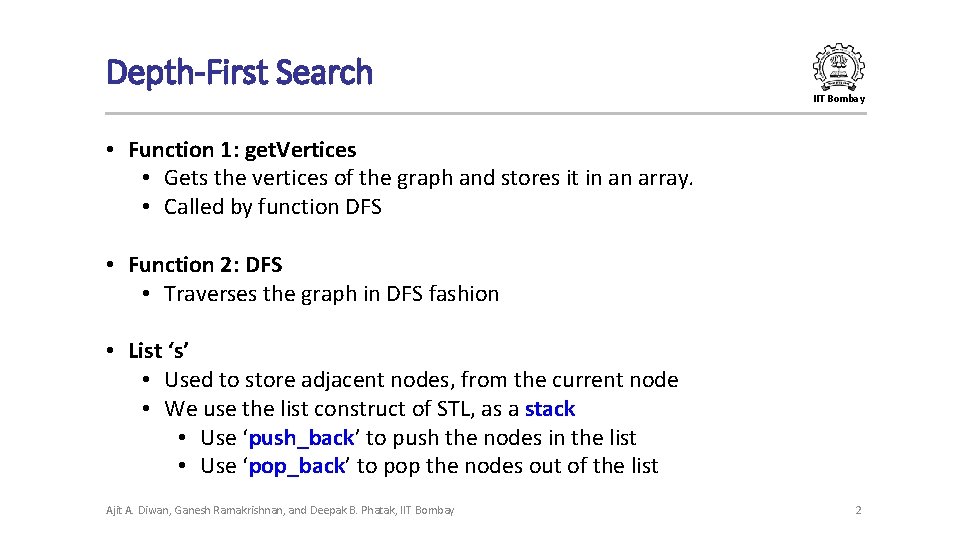The height and width of the screenshot is (540, 960).
Task: Click the horizontal rule under the title
Action: [486, 113]
